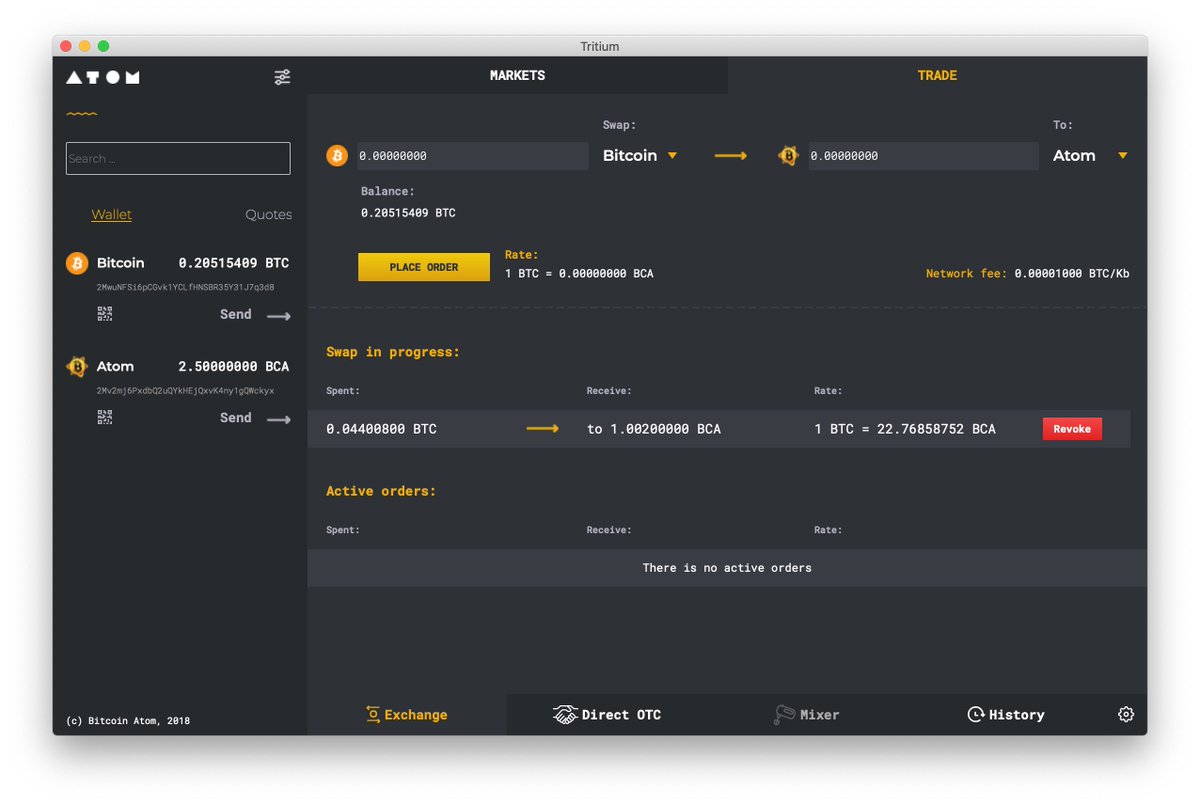Click the Bitcoin coin icon in the wallet
Viewport: 1200px width, 805px height.
pyautogui.click(x=76, y=263)
